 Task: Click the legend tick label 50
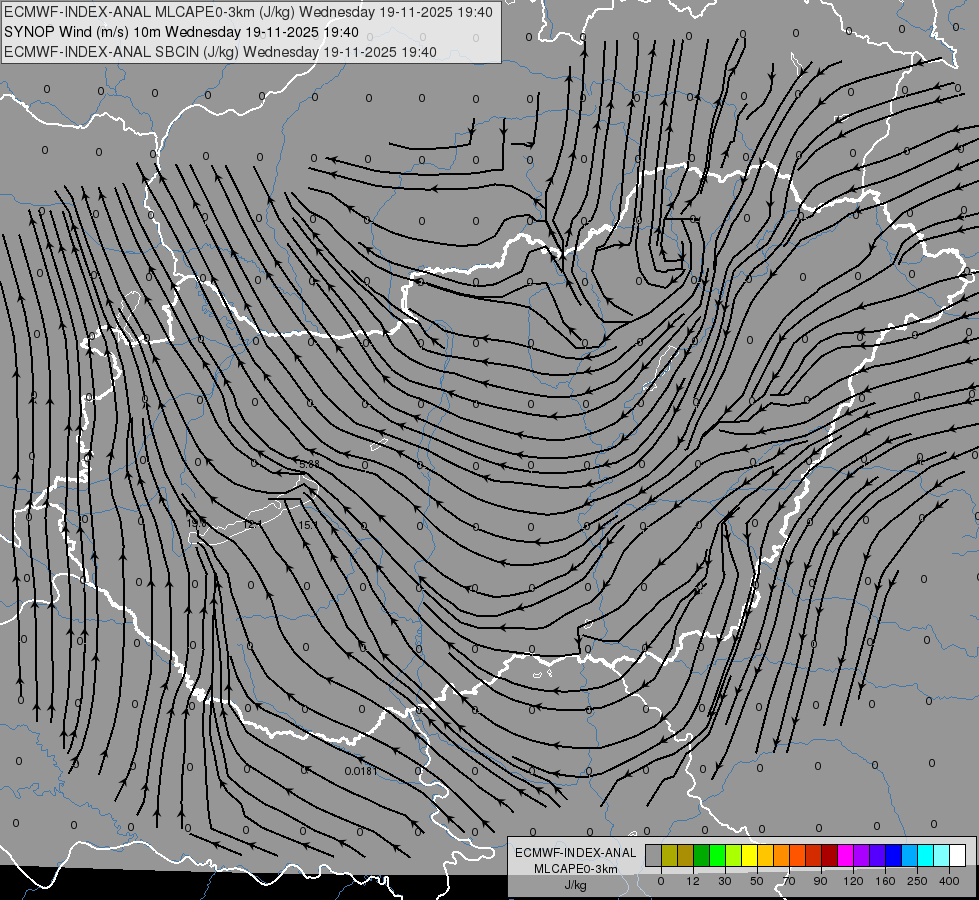(757, 881)
